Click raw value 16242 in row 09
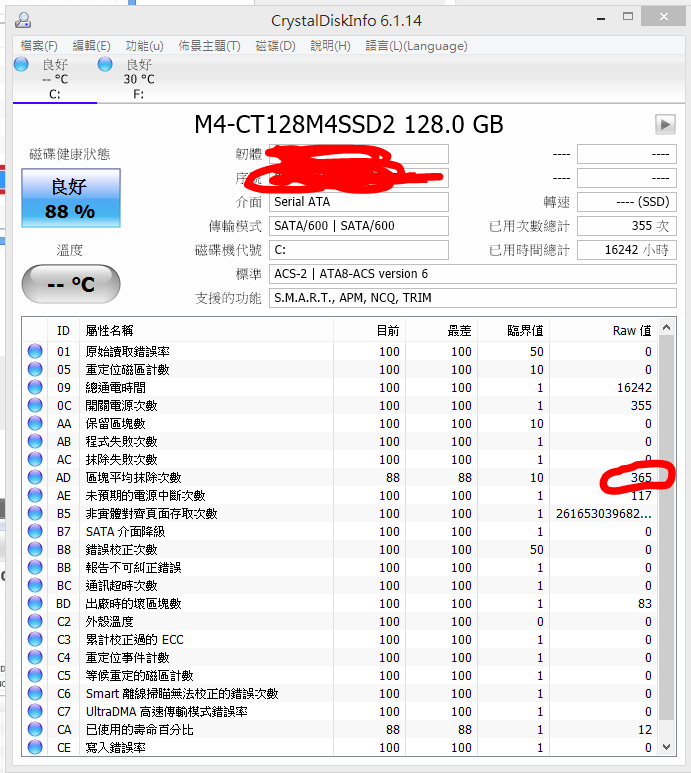This screenshot has width=691, height=773. (x=634, y=388)
